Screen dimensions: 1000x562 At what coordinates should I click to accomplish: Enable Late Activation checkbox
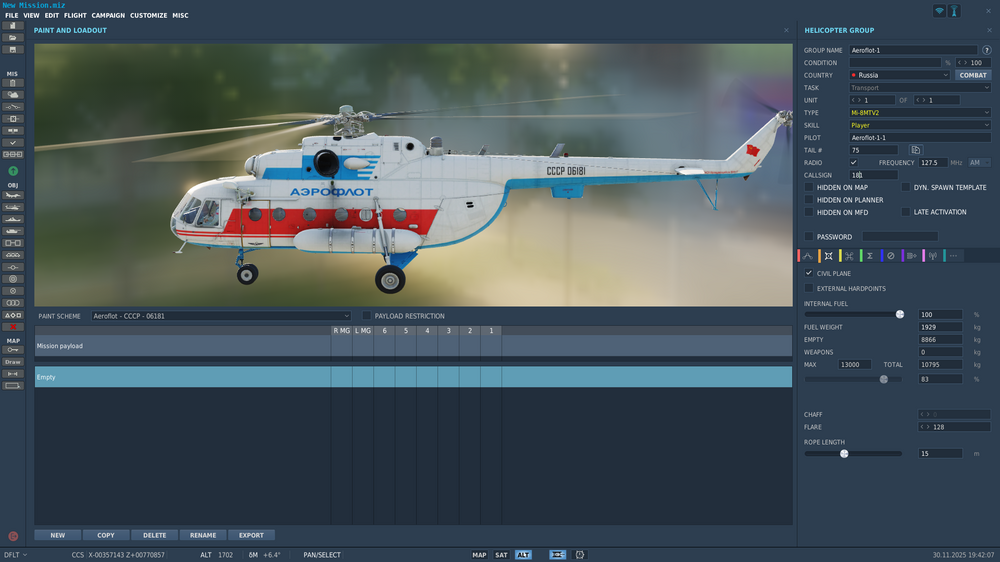(906, 212)
